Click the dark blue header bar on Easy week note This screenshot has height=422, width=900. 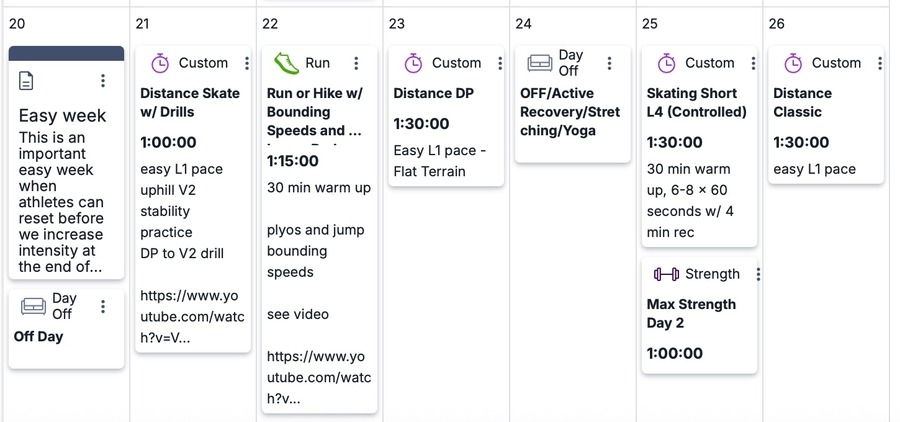(x=66, y=52)
